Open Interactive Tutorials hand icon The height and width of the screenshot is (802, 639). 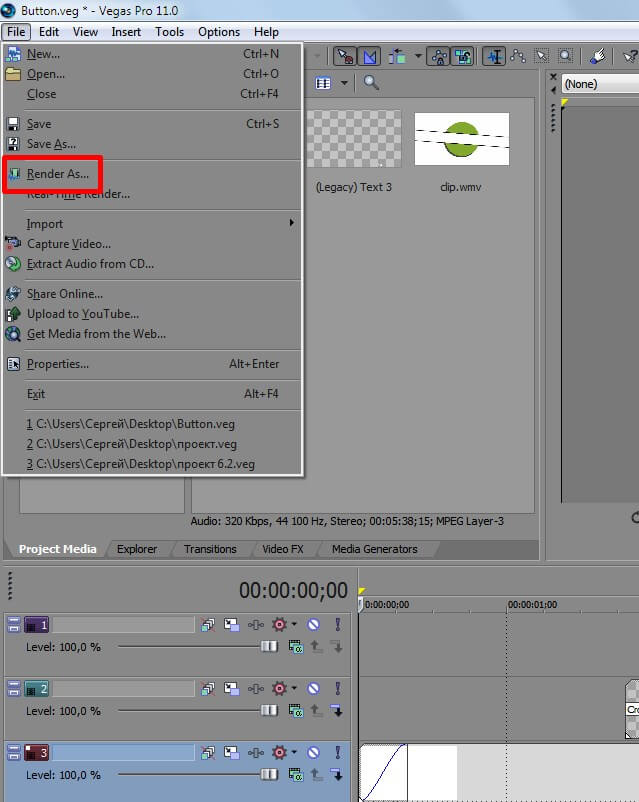[x=597, y=56]
